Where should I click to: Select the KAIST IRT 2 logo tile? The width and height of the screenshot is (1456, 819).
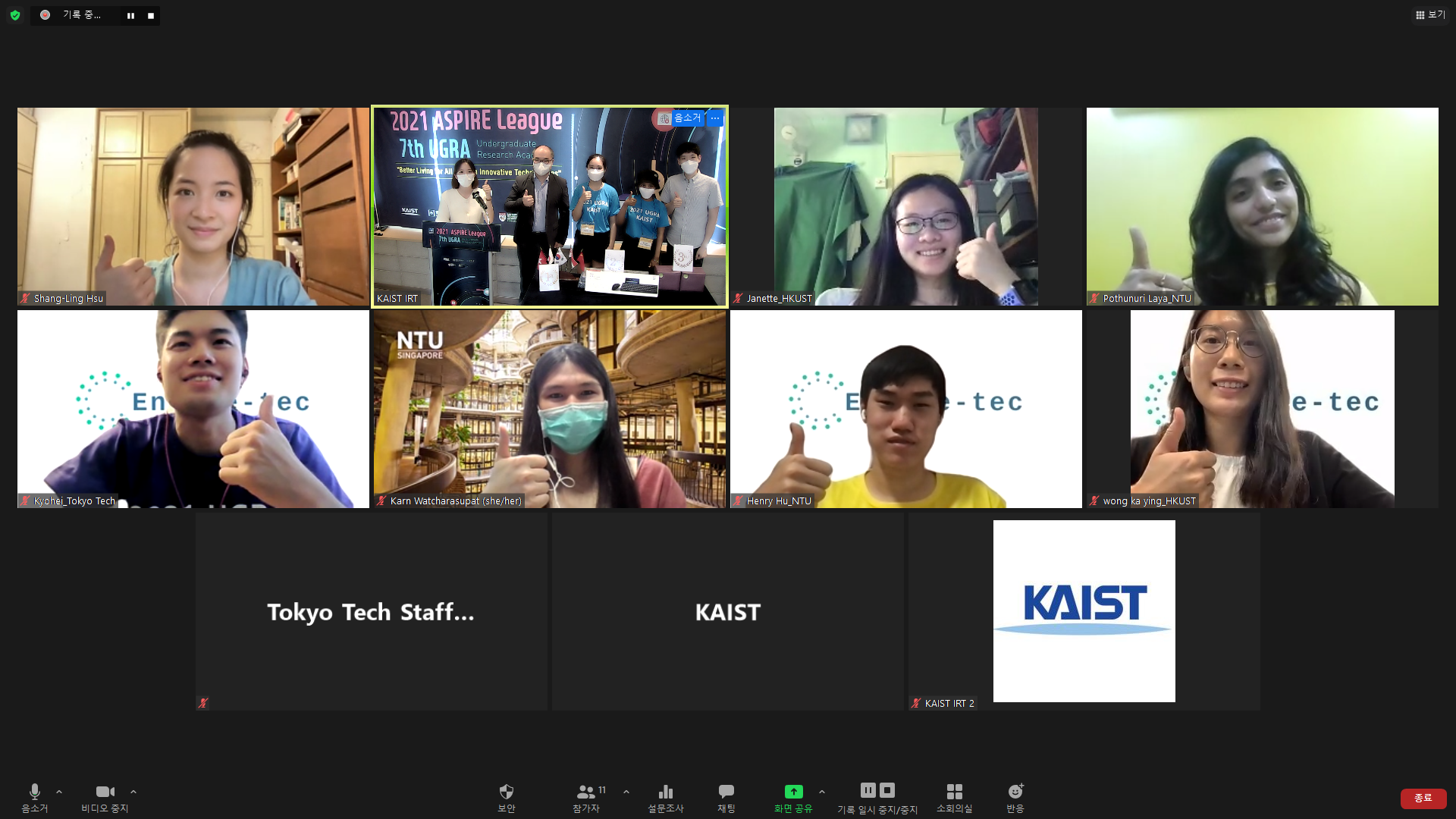click(x=1084, y=611)
